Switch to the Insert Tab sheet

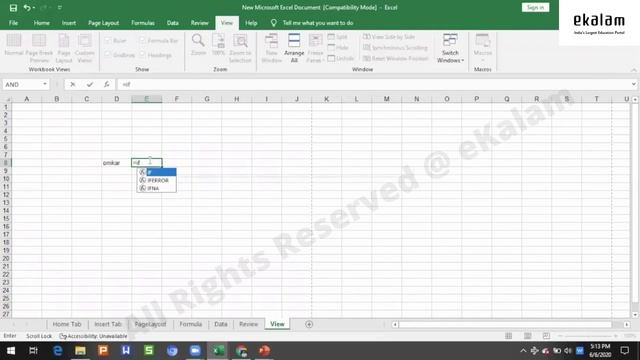108,324
